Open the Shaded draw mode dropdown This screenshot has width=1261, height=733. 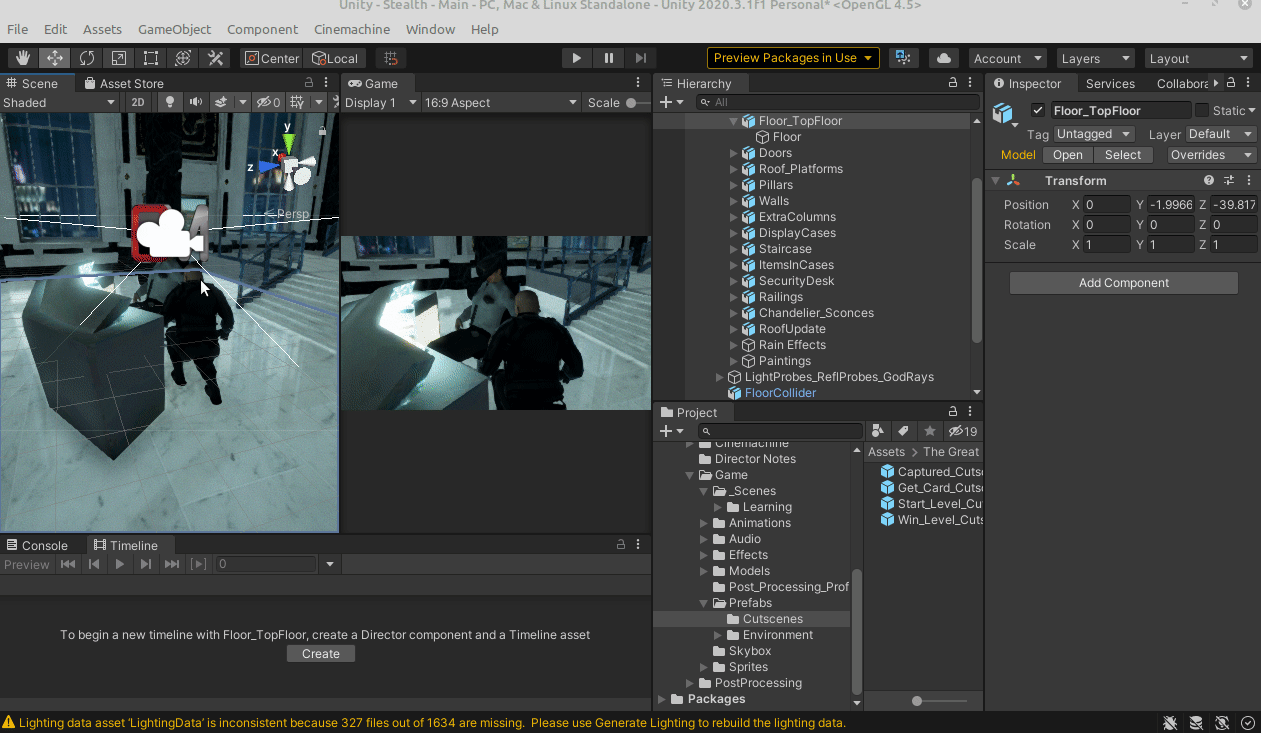(60, 102)
